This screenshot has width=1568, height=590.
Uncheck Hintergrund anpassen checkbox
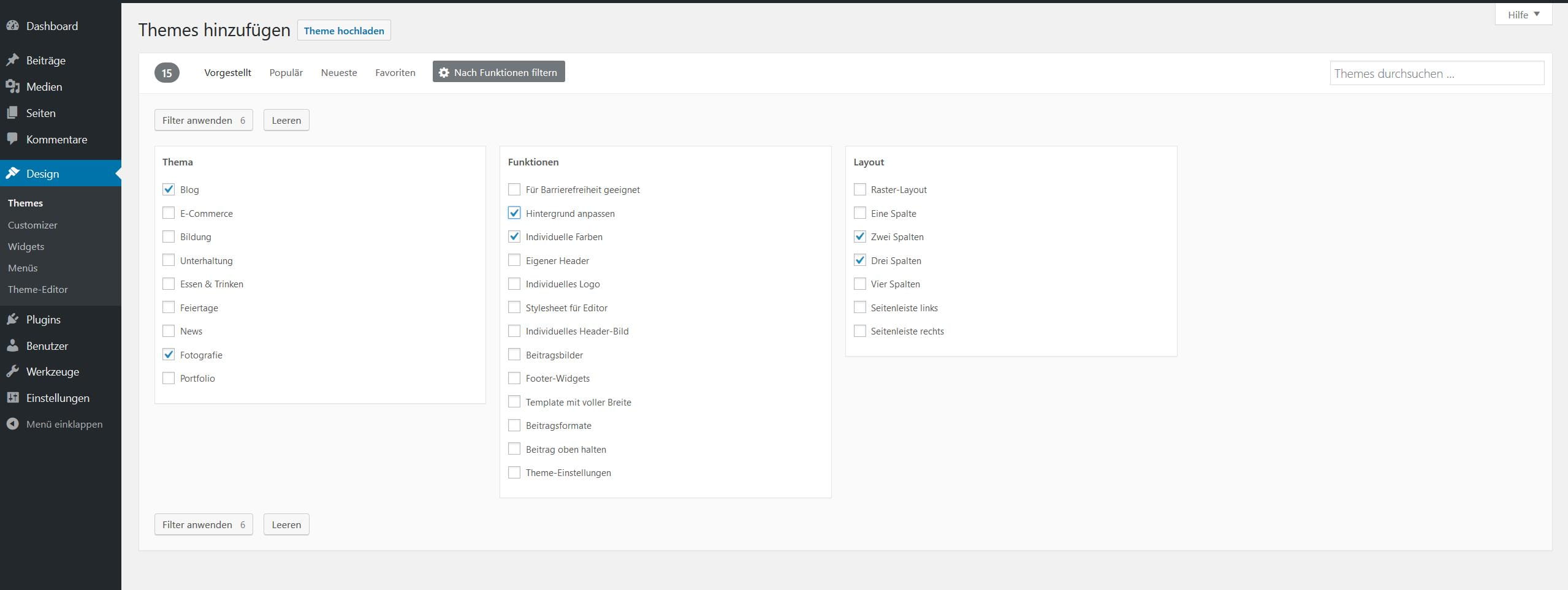click(x=514, y=213)
